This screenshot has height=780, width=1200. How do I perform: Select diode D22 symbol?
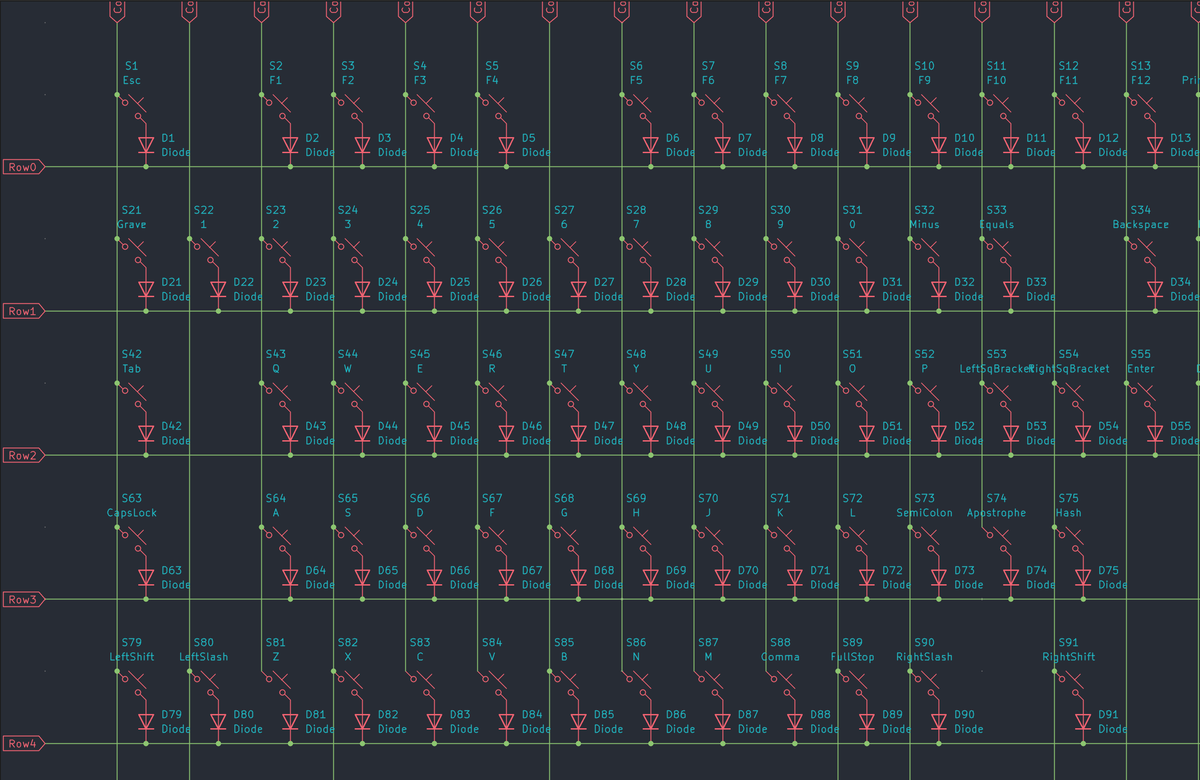coord(218,289)
